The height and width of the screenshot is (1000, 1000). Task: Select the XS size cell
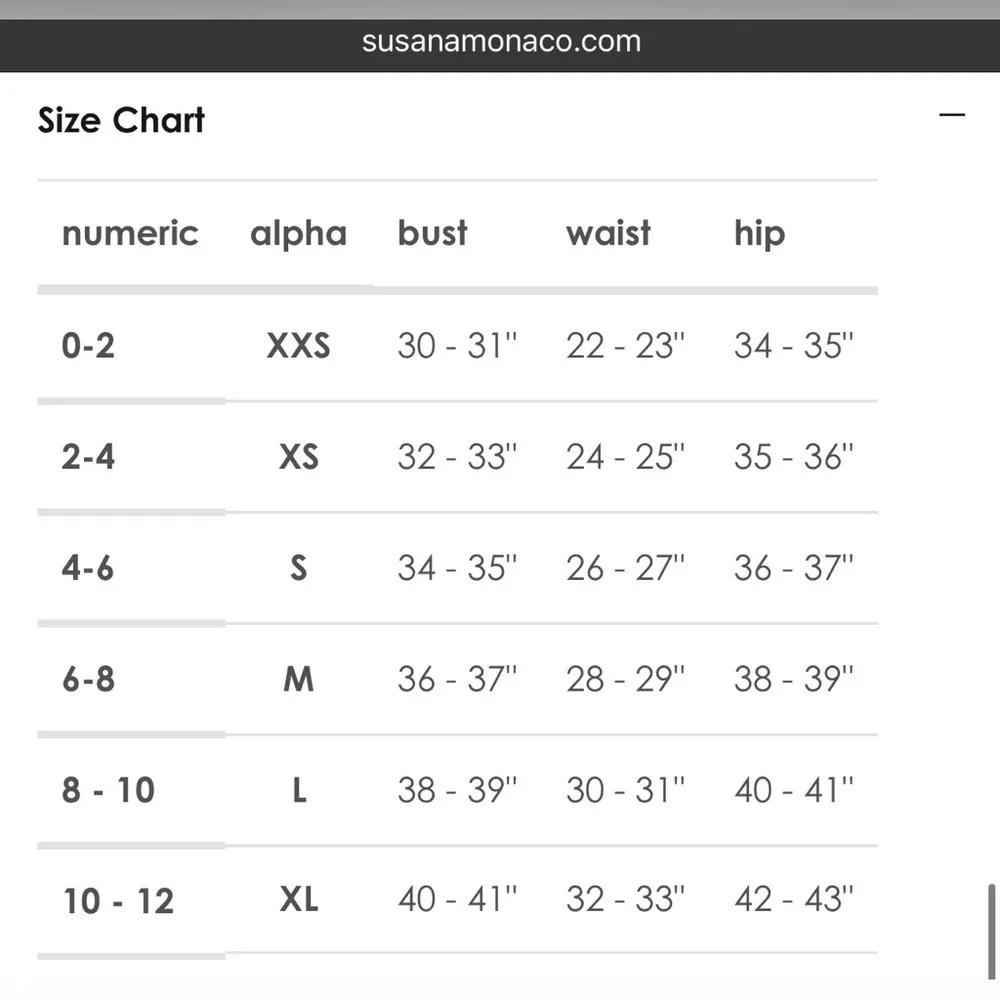298,457
